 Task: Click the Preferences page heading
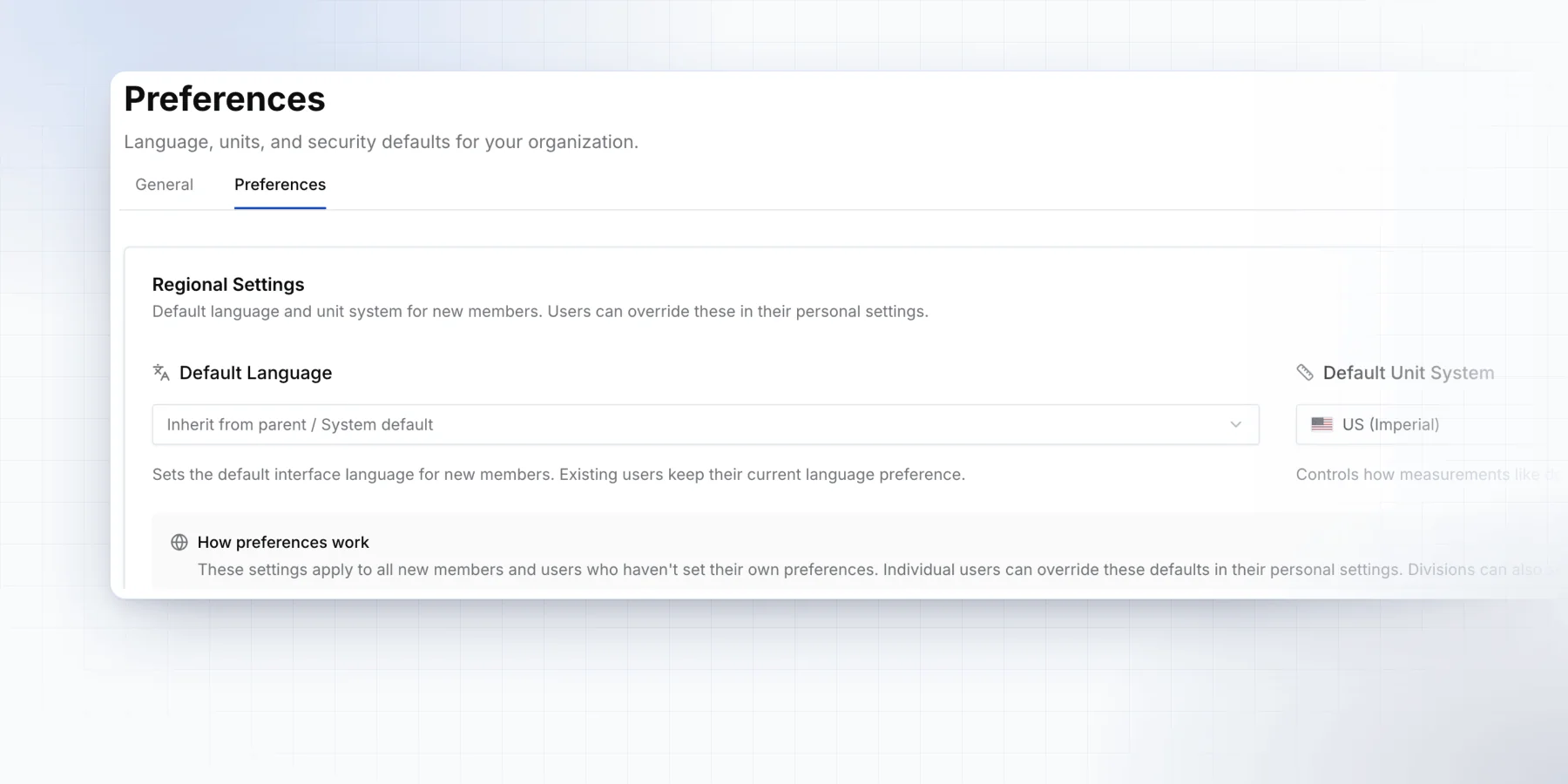[225, 99]
